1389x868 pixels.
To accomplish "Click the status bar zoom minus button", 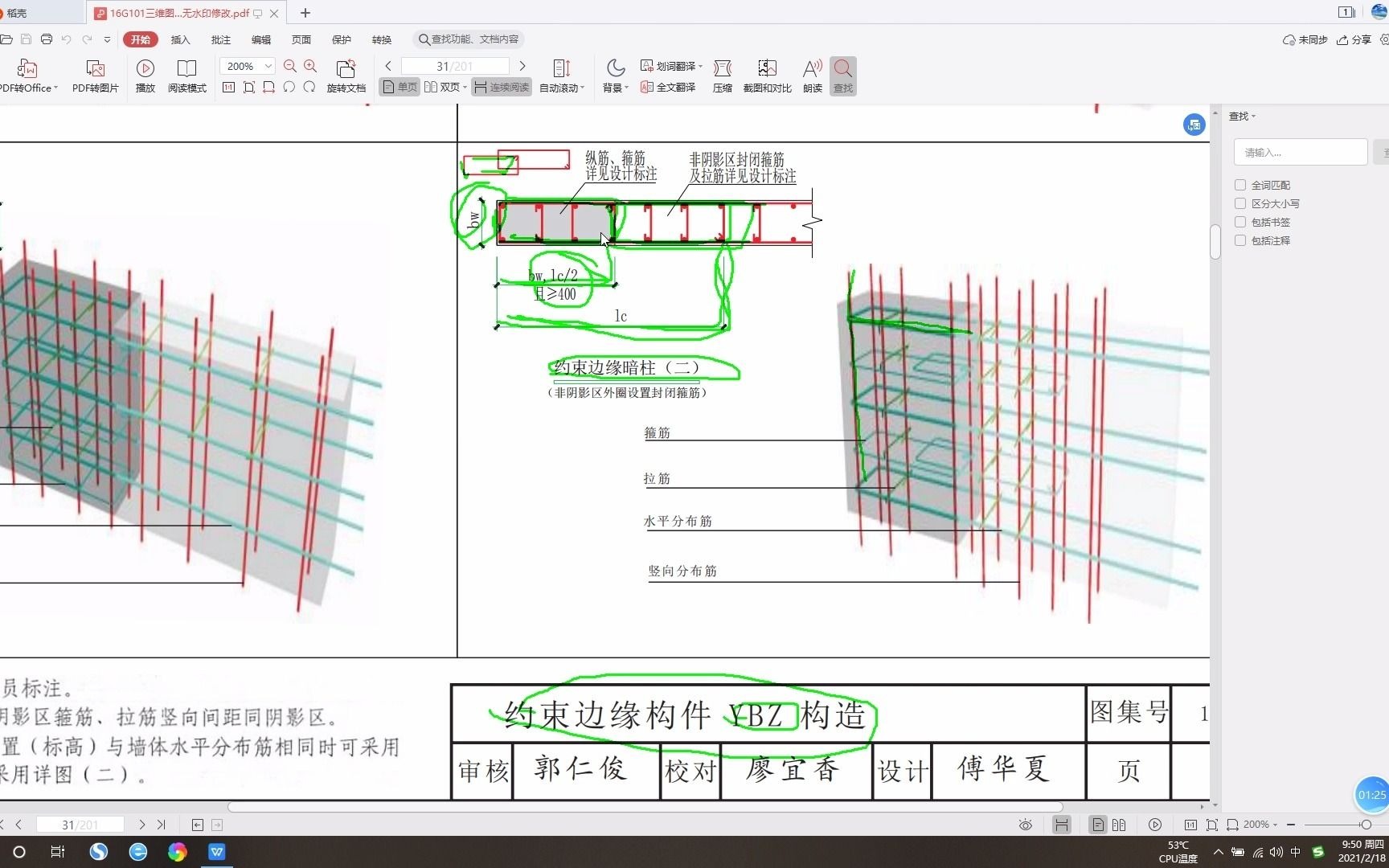I will point(1291,825).
